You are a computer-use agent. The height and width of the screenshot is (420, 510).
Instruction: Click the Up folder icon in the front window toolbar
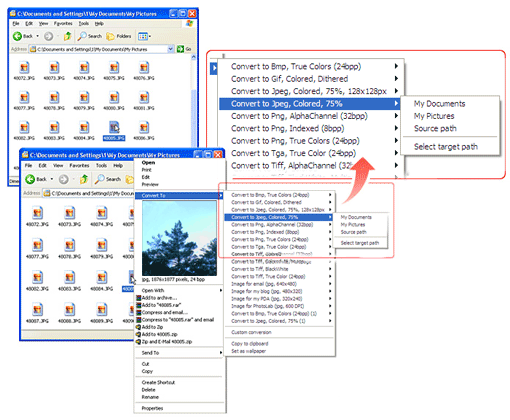(x=84, y=179)
